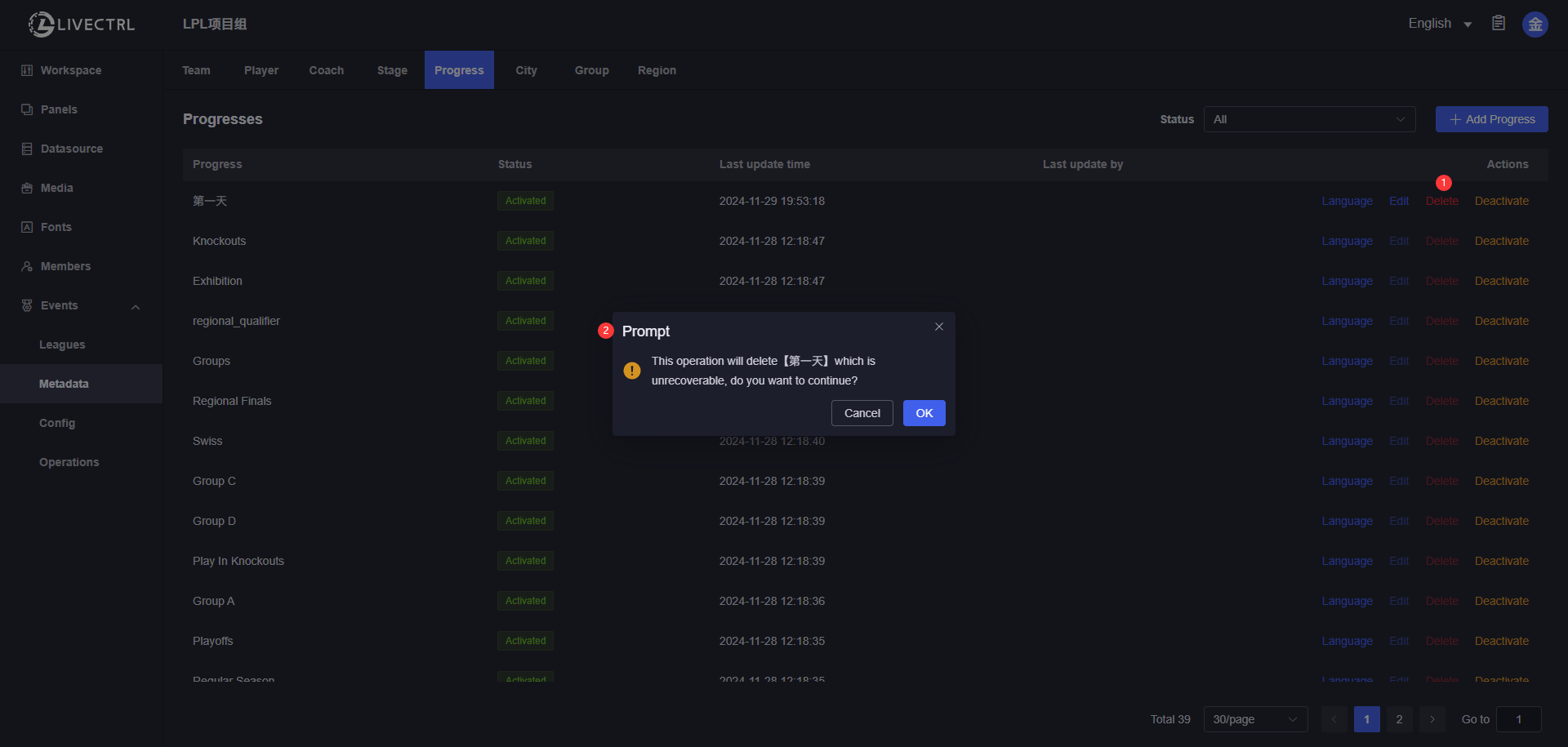Deactivate the Group C progress
Image resolution: width=1568 pixels, height=747 pixels.
1501,481
